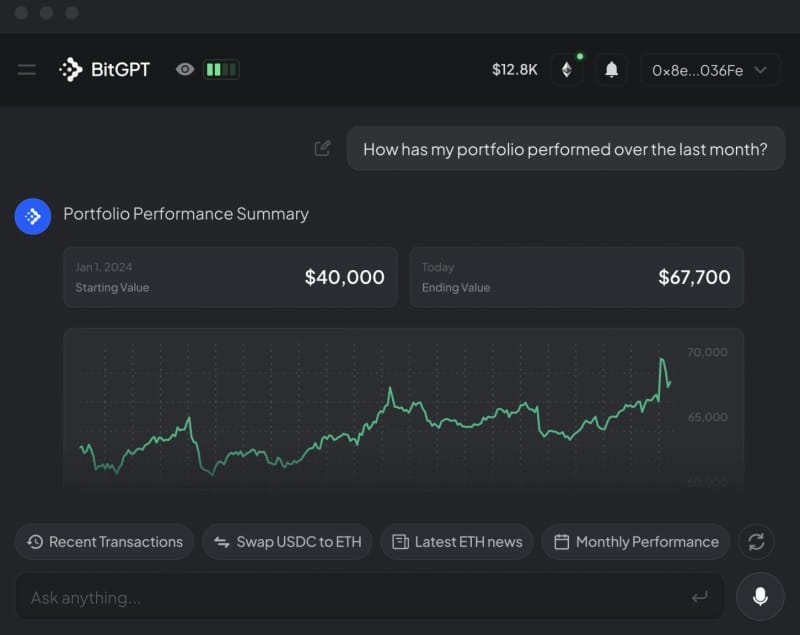
Task: Click the edit icon beside the question bubble
Action: coord(321,147)
